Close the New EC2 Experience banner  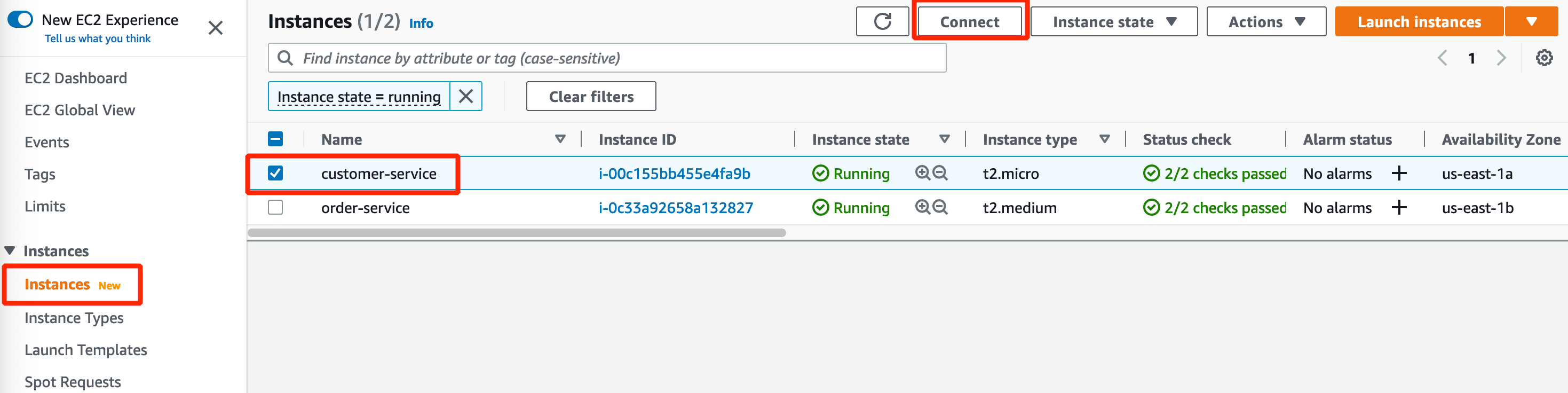216,28
